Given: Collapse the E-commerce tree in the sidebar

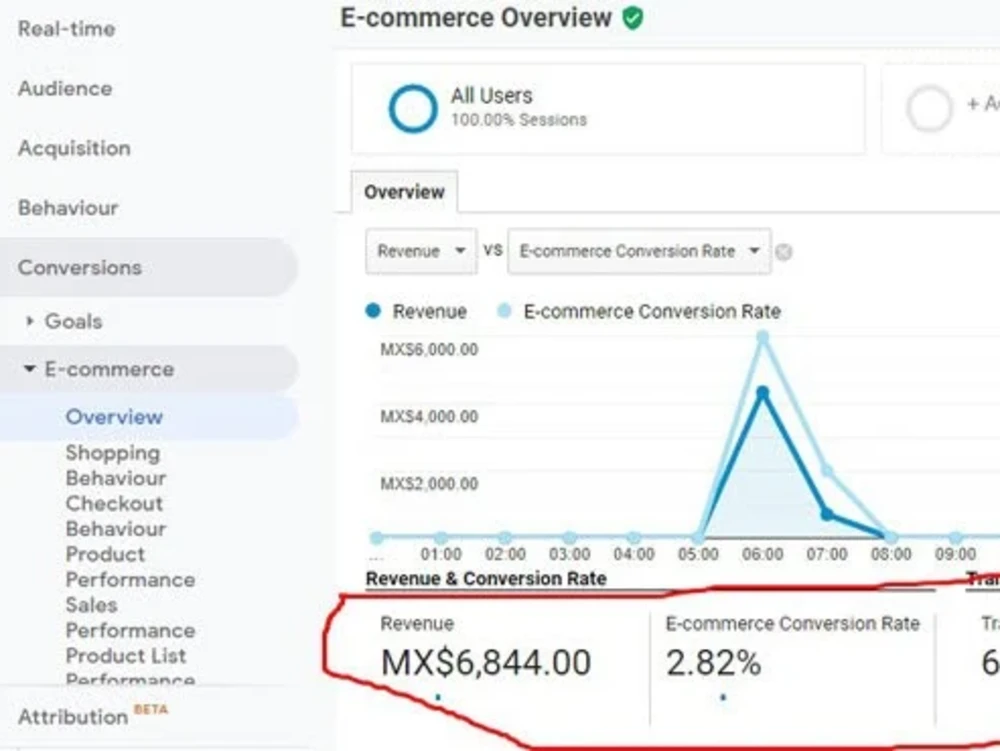Looking at the screenshot, I should (x=31, y=368).
